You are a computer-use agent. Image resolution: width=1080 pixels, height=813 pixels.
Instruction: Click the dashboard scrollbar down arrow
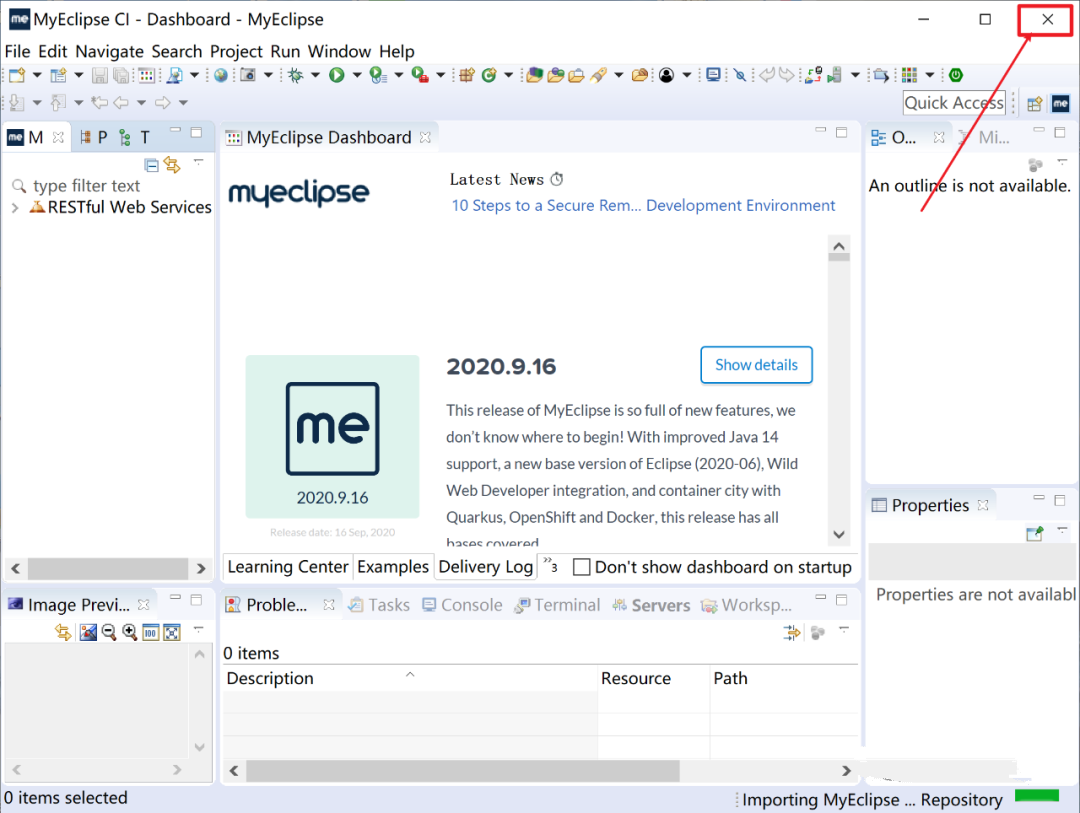[839, 535]
